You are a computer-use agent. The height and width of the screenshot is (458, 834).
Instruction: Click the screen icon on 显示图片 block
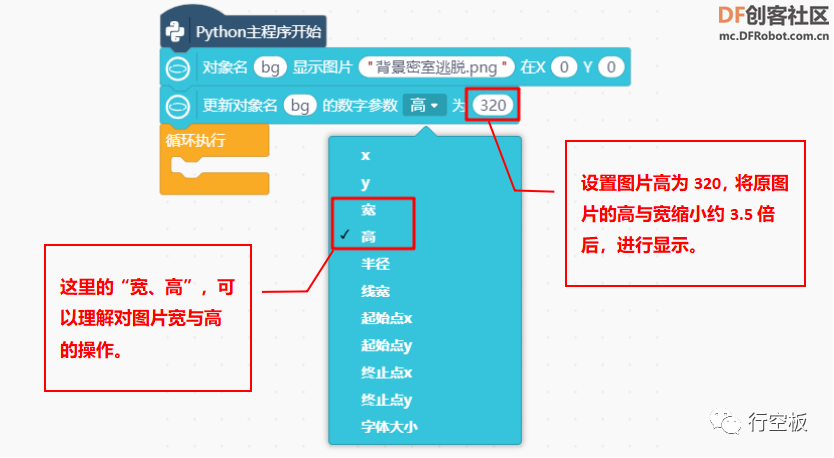178,68
